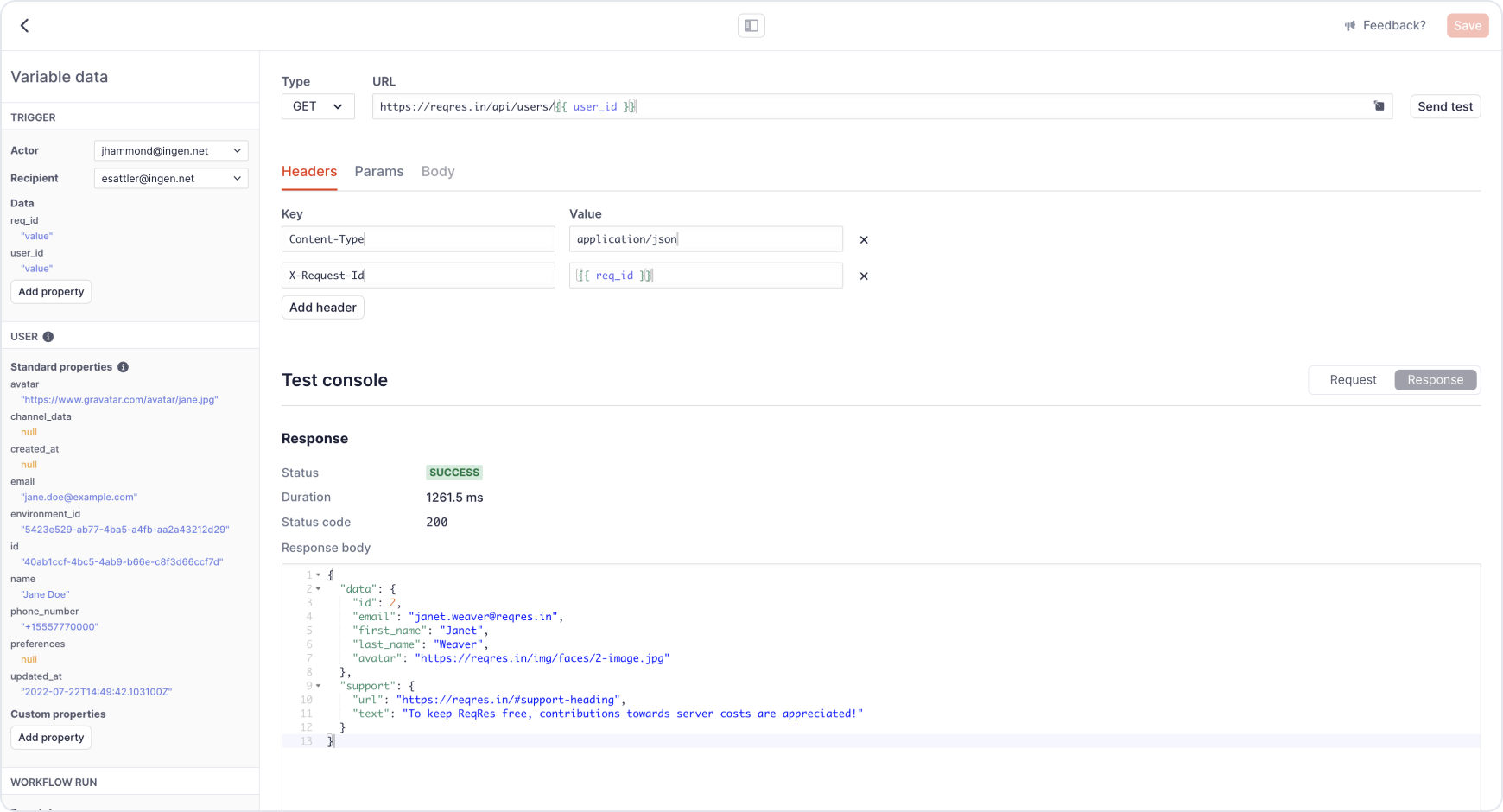Screen dimensions: 1503x812
Task: Collapse the support object in the response body
Action: [x=318, y=685]
